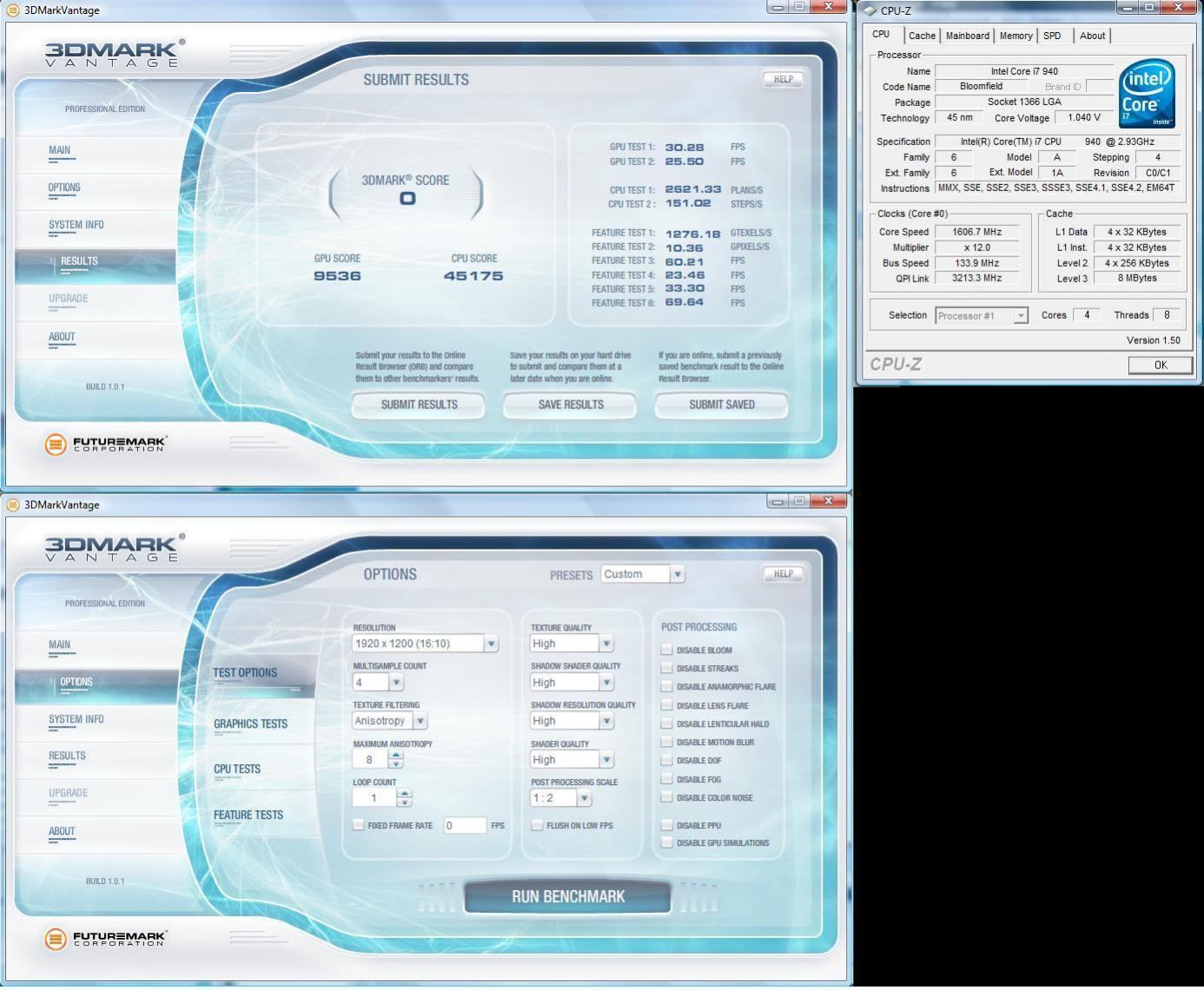Click Help button in the results window
Image resolution: width=1204 pixels, height=990 pixels.
pos(783,79)
